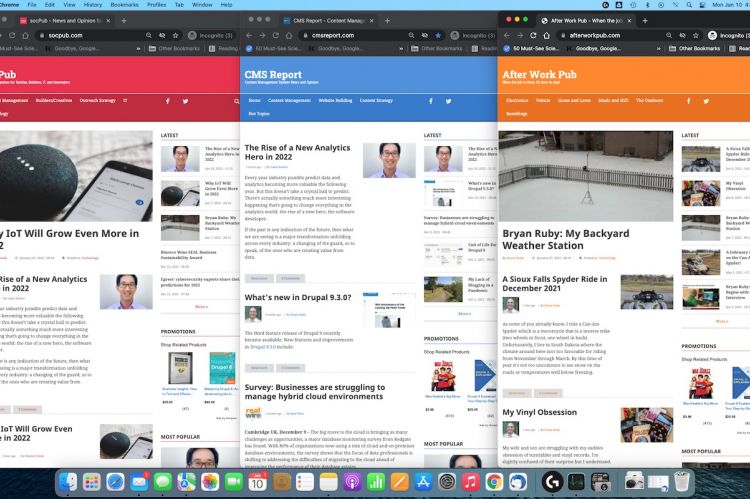750x499 pixels.
Task: Open snowy backyard hero image on After Work Pub
Action: pyautogui.click(x=586, y=177)
